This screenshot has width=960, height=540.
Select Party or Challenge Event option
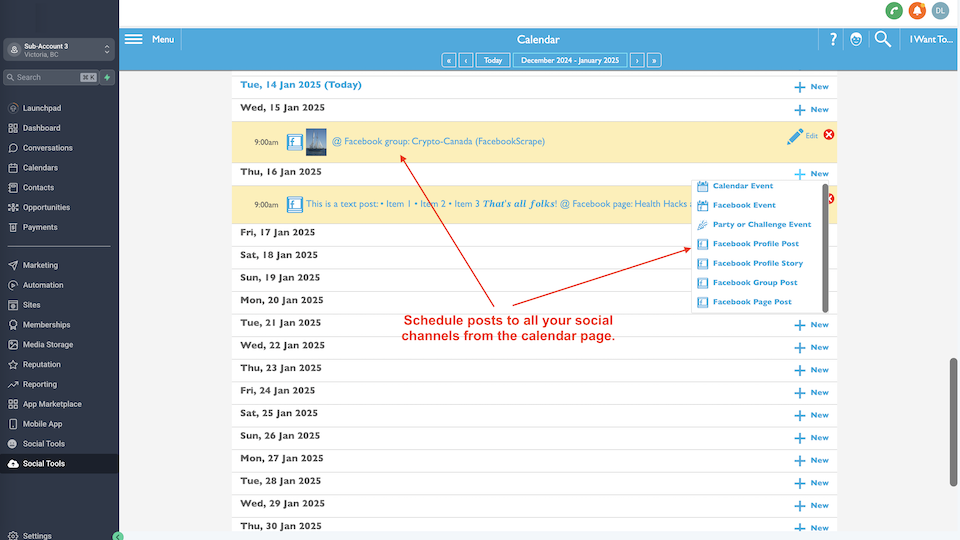(x=761, y=225)
